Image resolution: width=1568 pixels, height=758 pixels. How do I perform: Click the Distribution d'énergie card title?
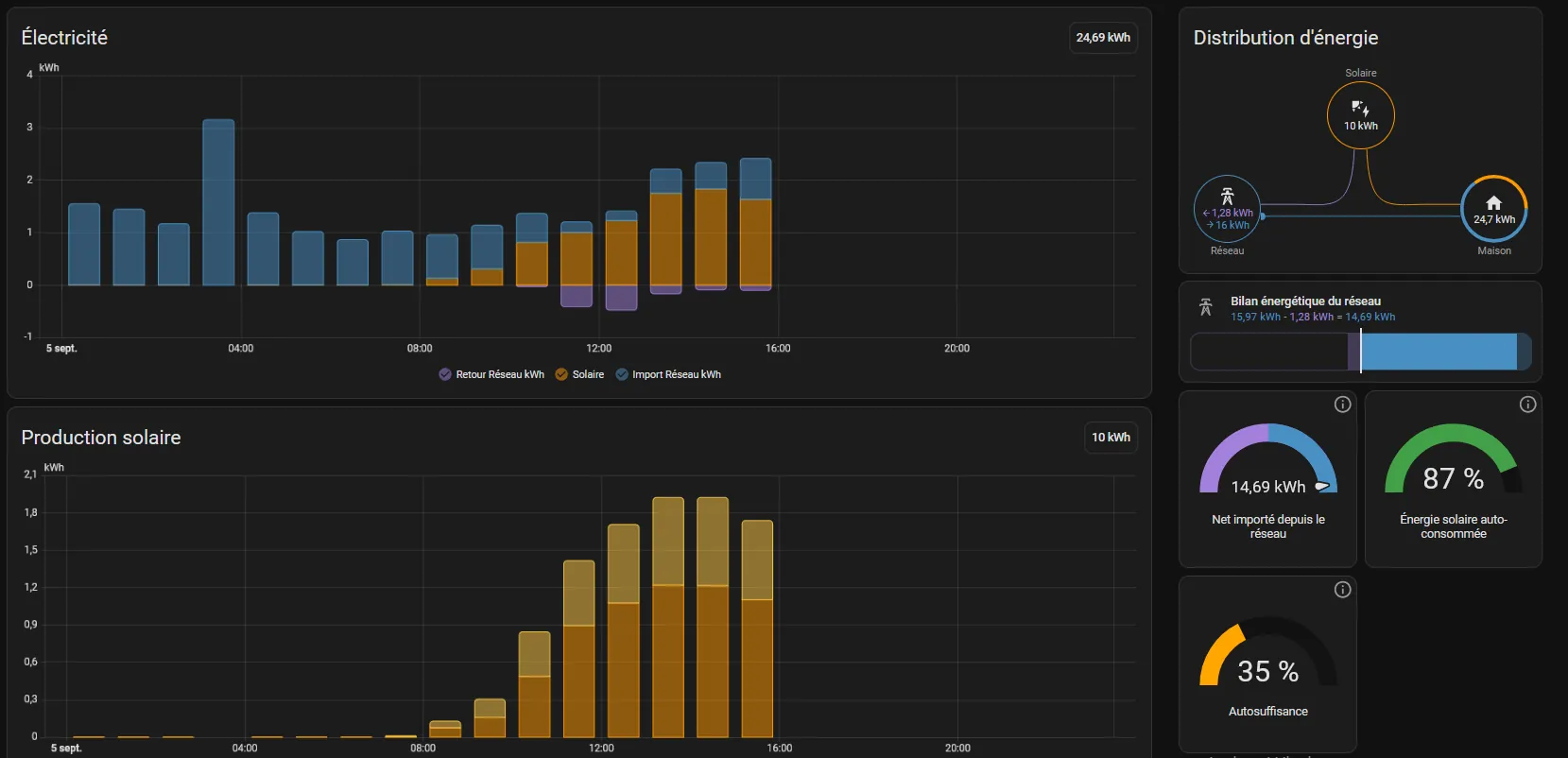tap(1285, 38)
